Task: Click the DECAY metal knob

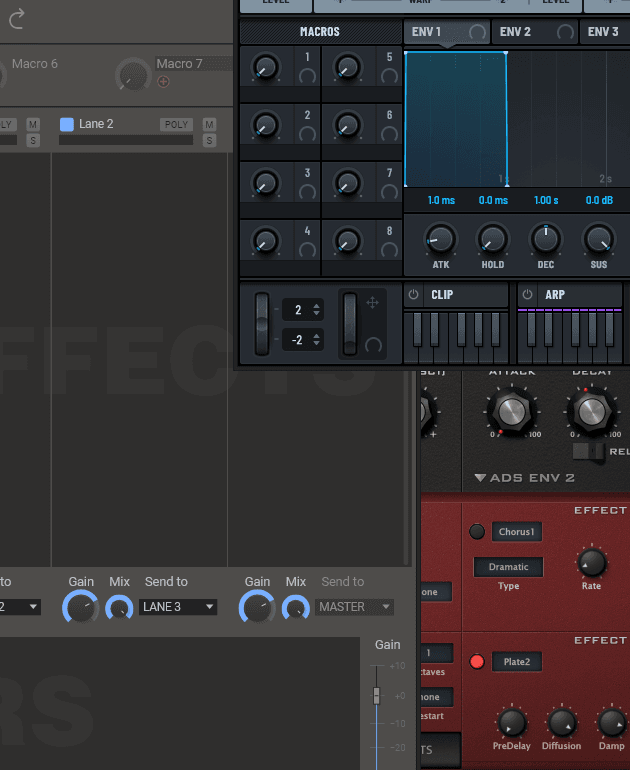Action: pos(592,412)
